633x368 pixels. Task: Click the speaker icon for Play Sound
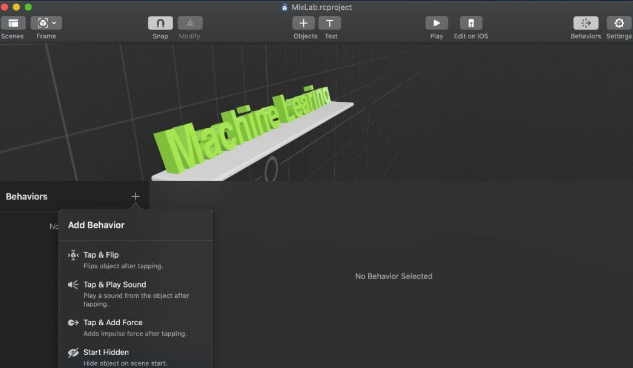[73, 284]
